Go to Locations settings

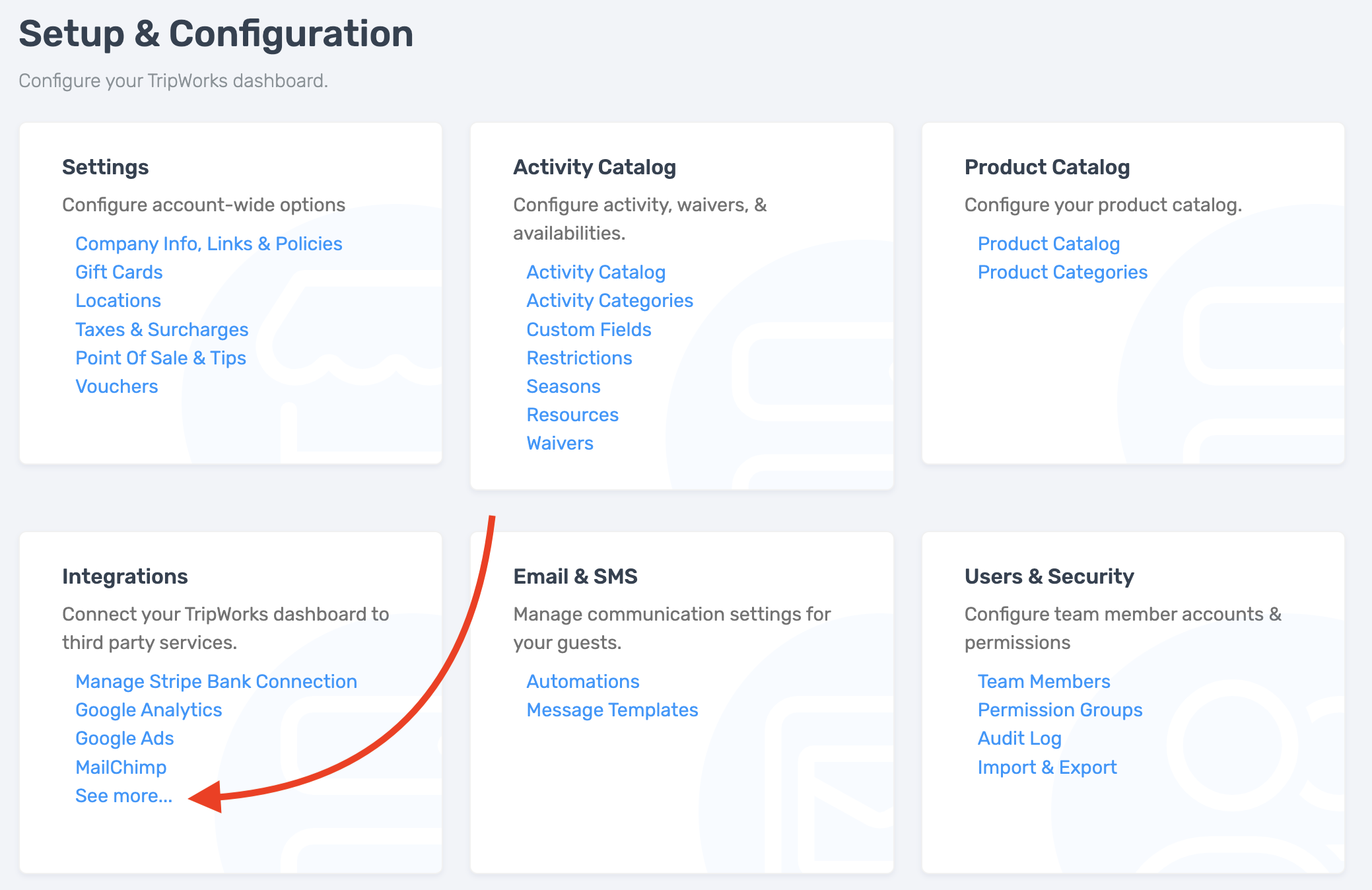point(118,300)
